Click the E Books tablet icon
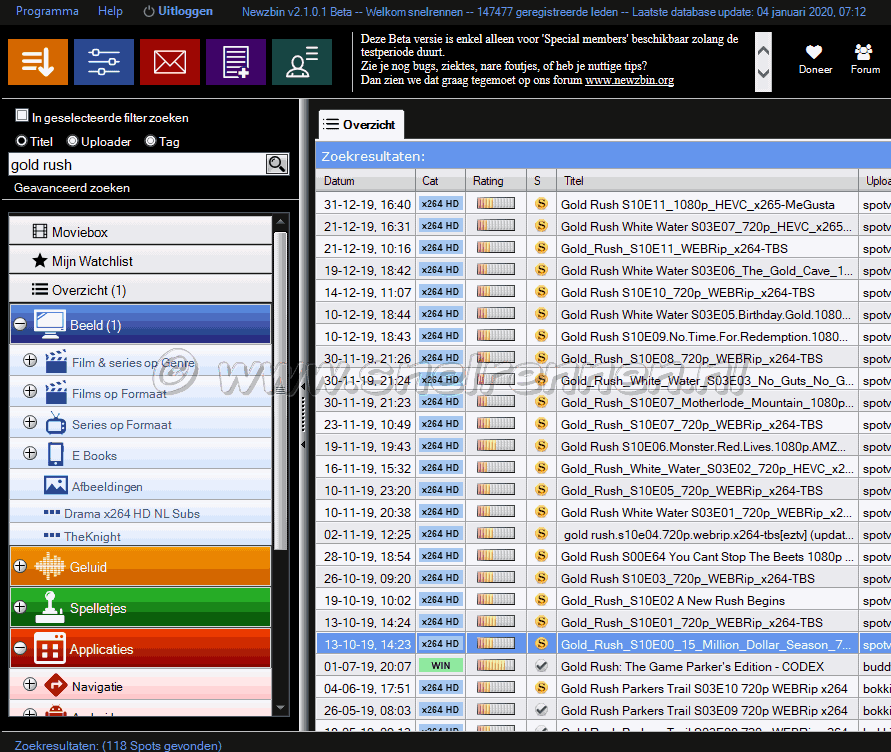 (x=56, y=455)
